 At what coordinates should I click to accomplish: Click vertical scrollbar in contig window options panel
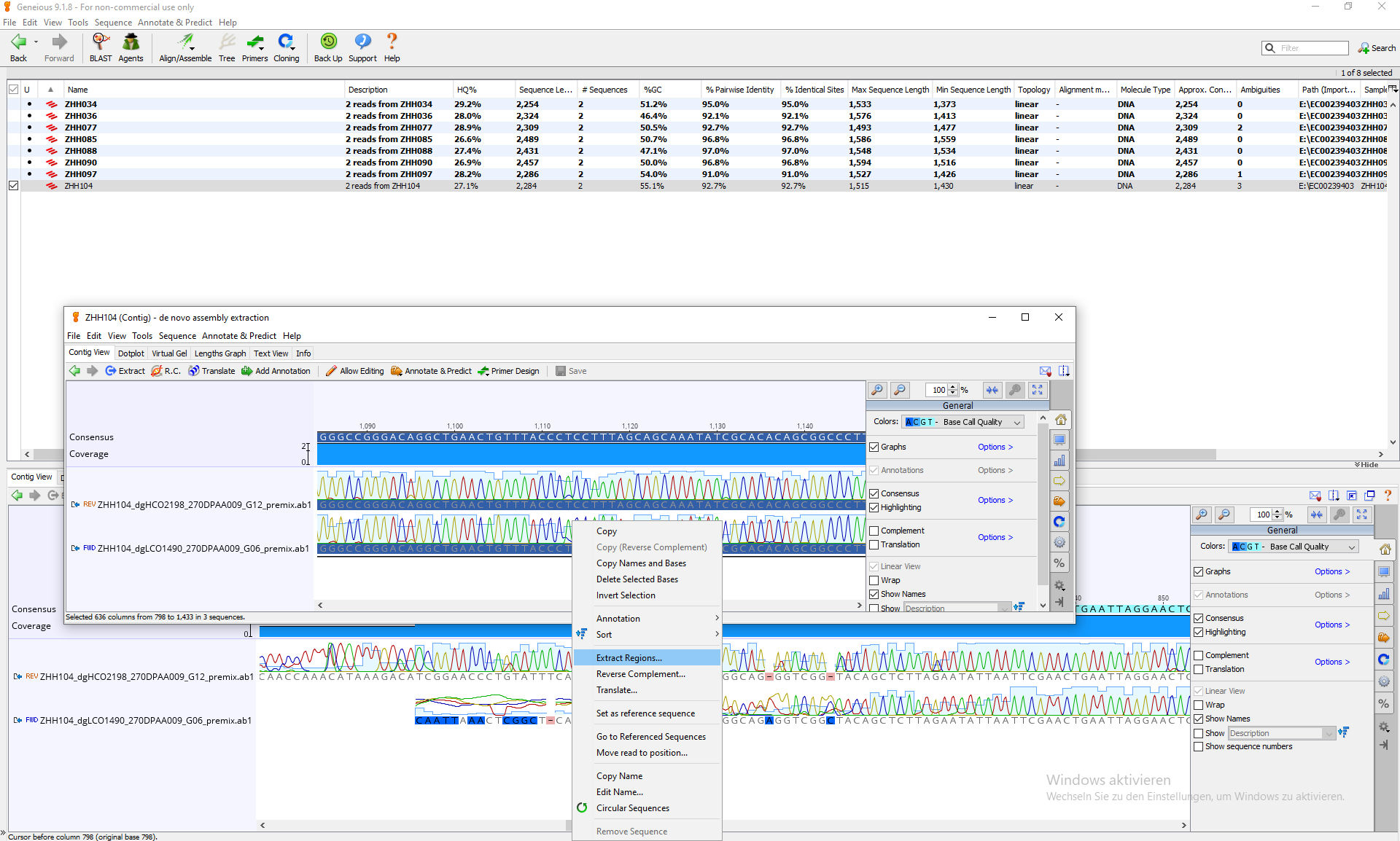pyautogui.click(x=1043, y=503)
